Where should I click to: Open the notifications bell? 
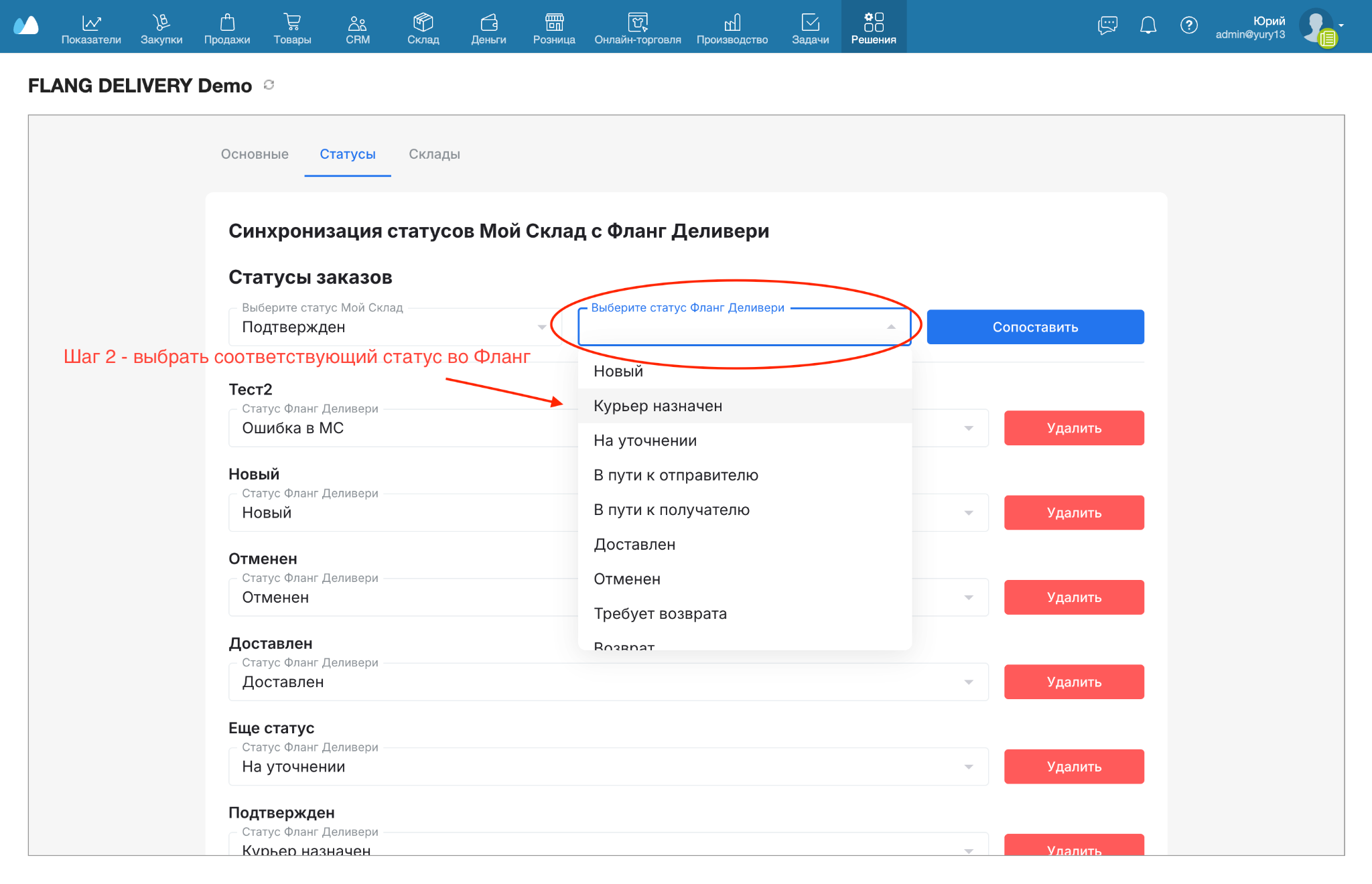pyautogui.click(x=1148, y=25)
